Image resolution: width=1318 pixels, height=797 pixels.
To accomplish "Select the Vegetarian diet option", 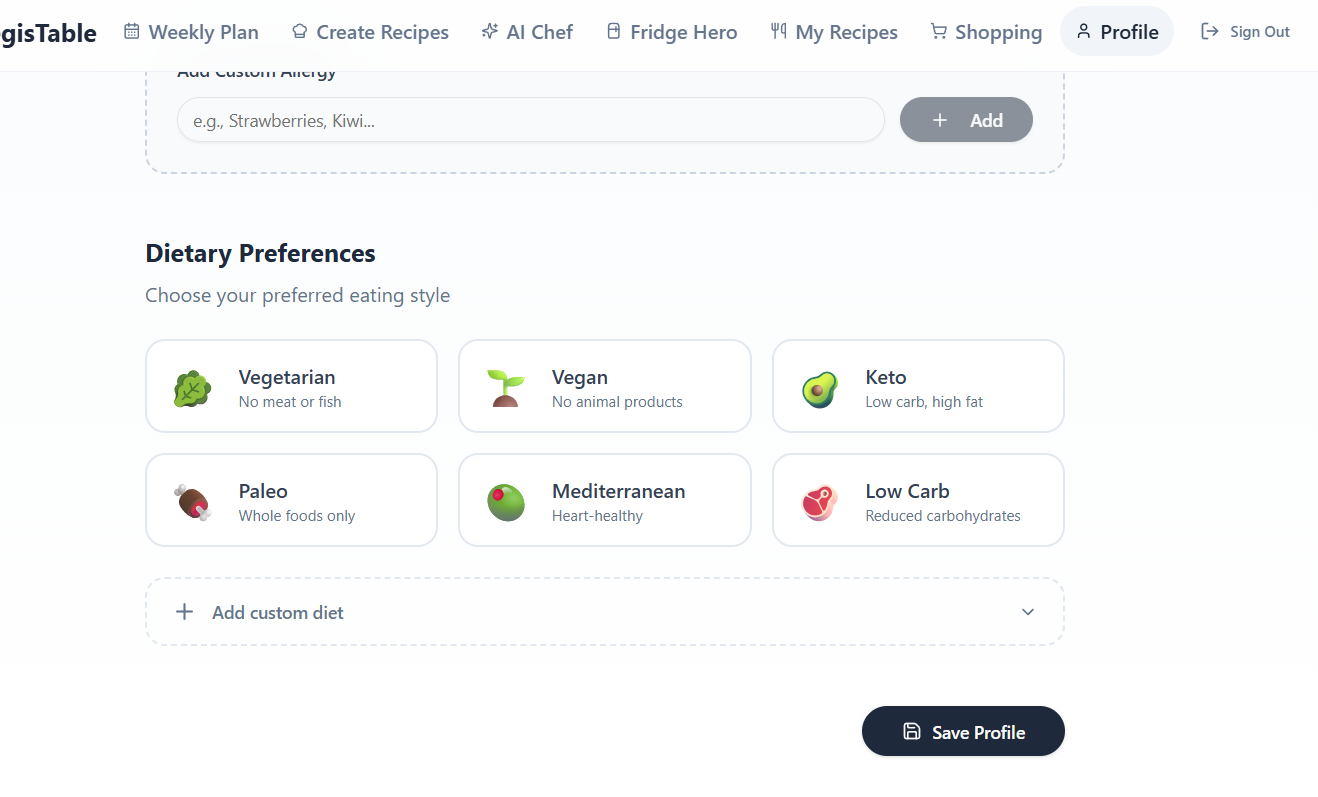I will click(291, 386).
